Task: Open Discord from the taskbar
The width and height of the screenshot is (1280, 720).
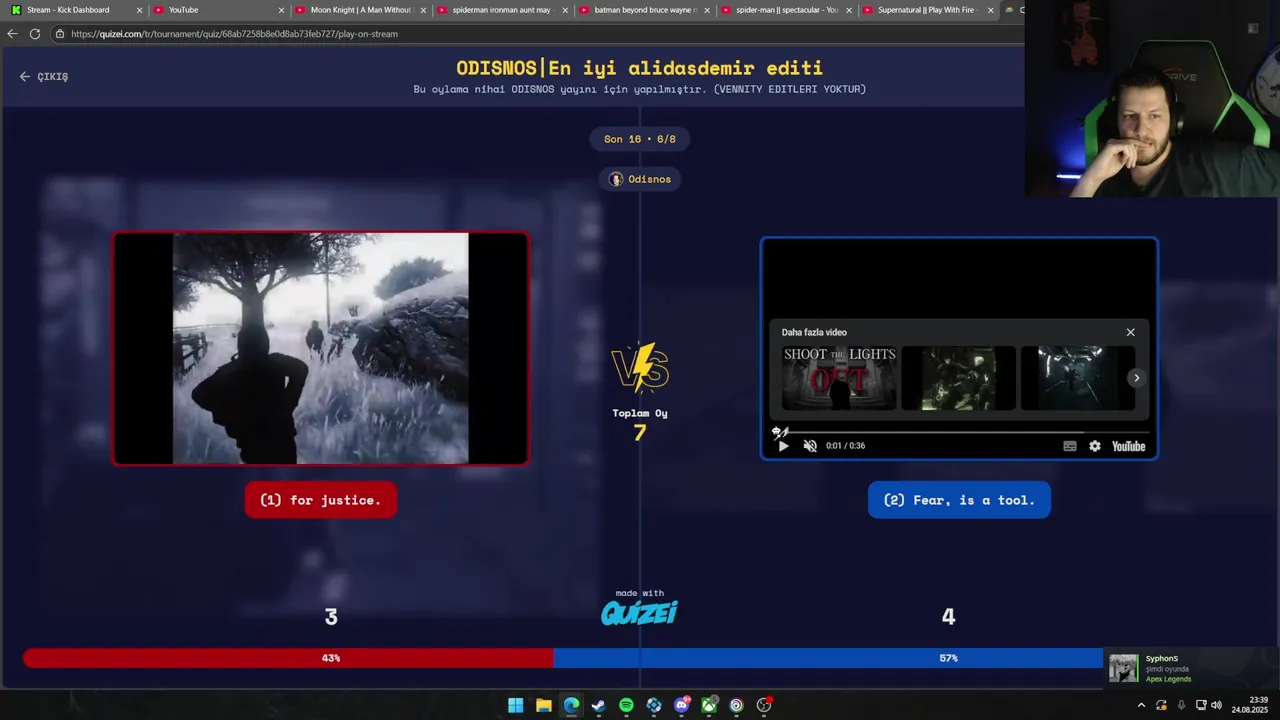Action: tap(682, 705)
